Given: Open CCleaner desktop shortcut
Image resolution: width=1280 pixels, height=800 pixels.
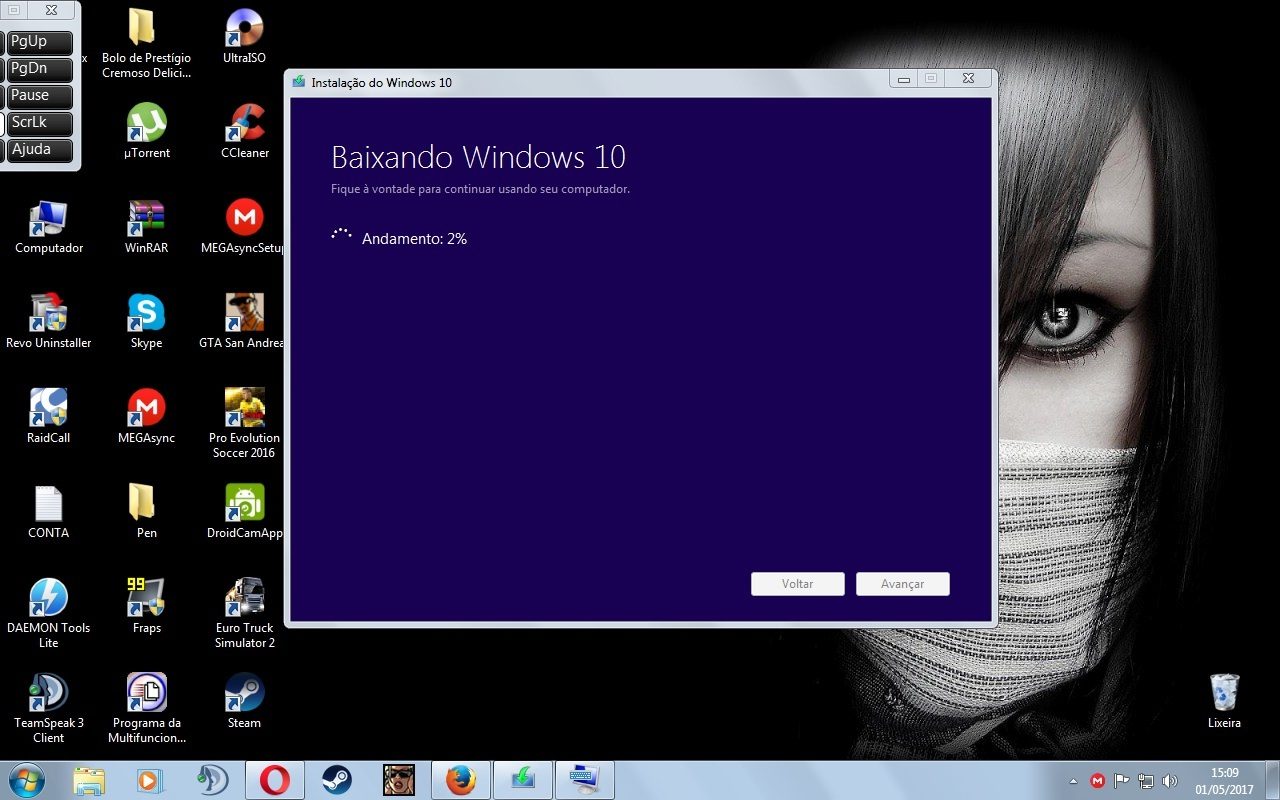Looking at the screenshot, I should coord(244,131).
